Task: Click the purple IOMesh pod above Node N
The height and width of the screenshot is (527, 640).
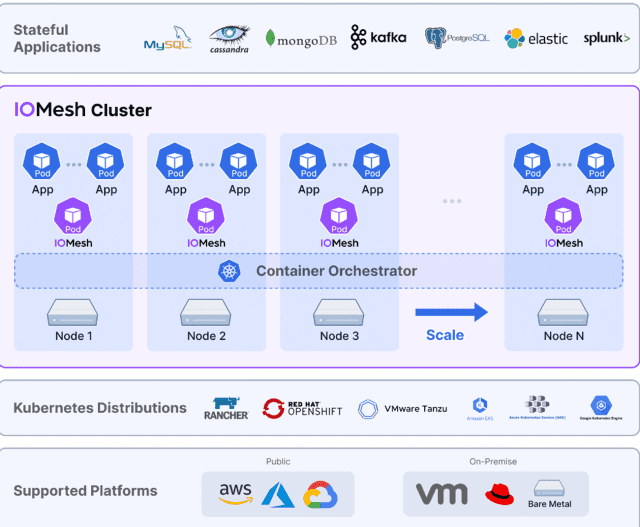Action: (563, 216)
